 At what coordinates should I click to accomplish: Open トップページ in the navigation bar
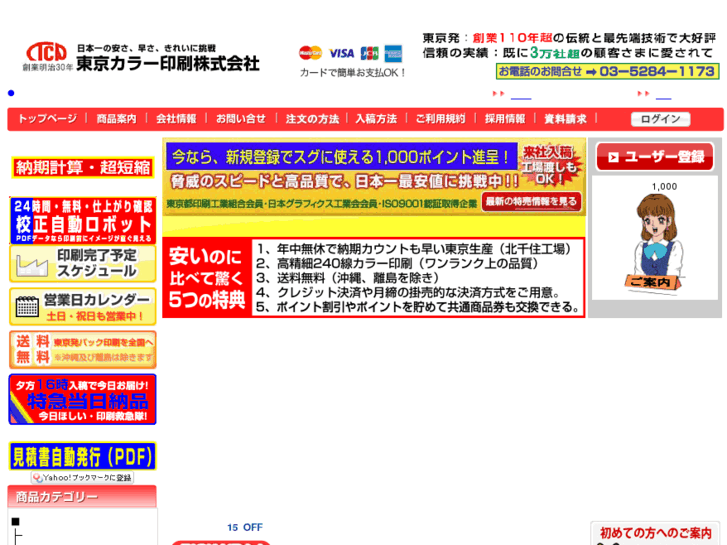47,119
